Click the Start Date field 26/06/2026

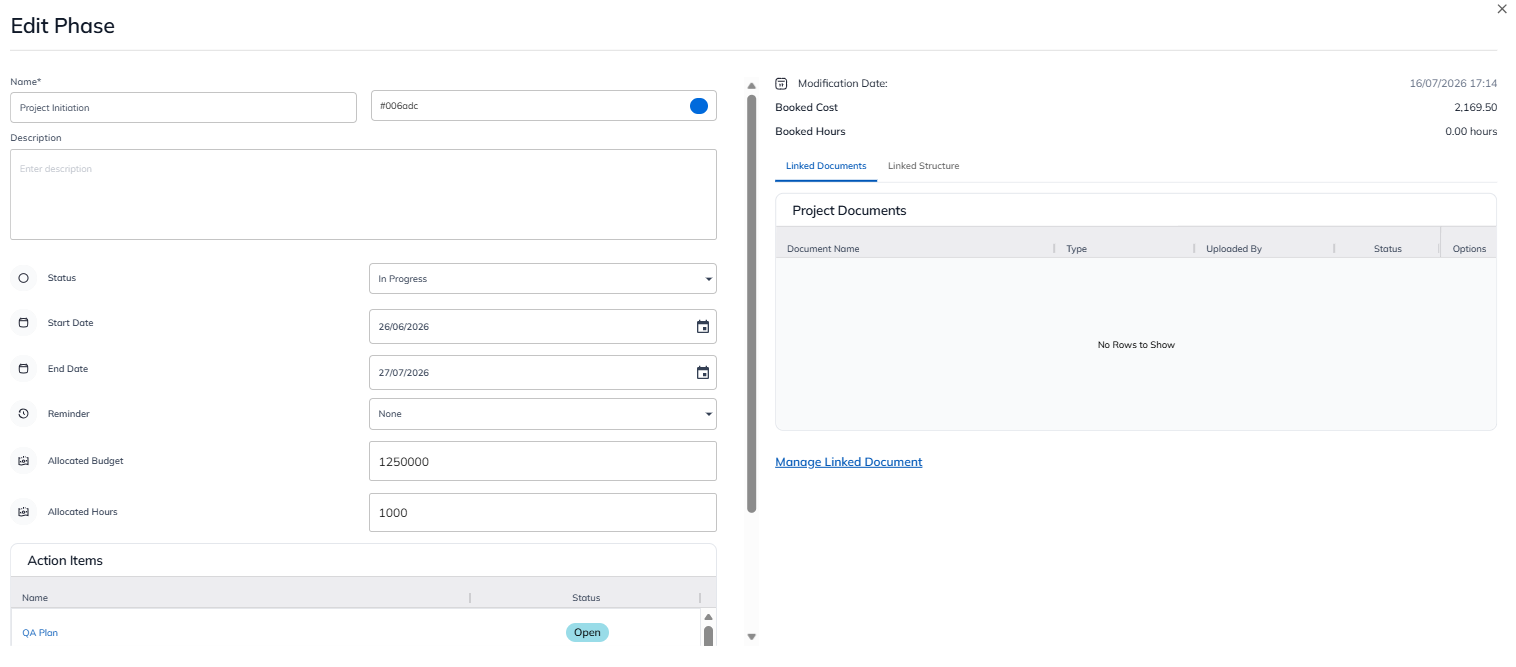[543, 326]
